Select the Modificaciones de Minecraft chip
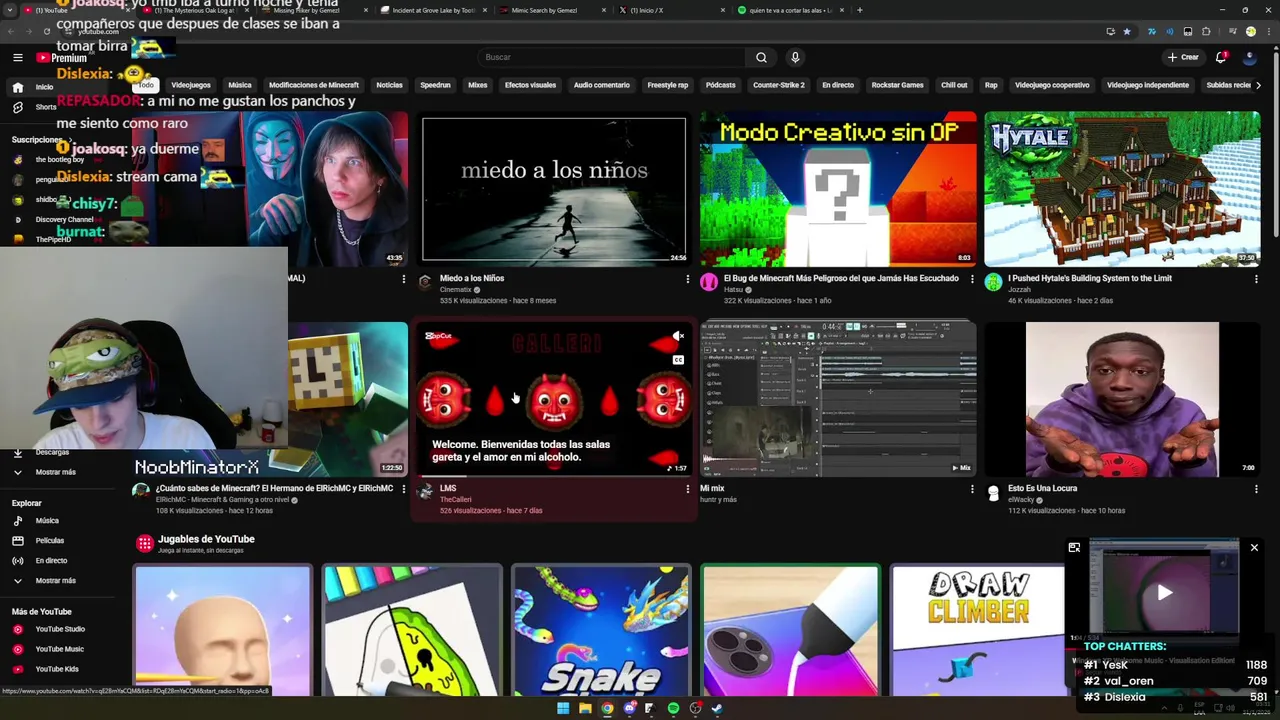This screenshot has width=1280, height=720. (314, 85)
